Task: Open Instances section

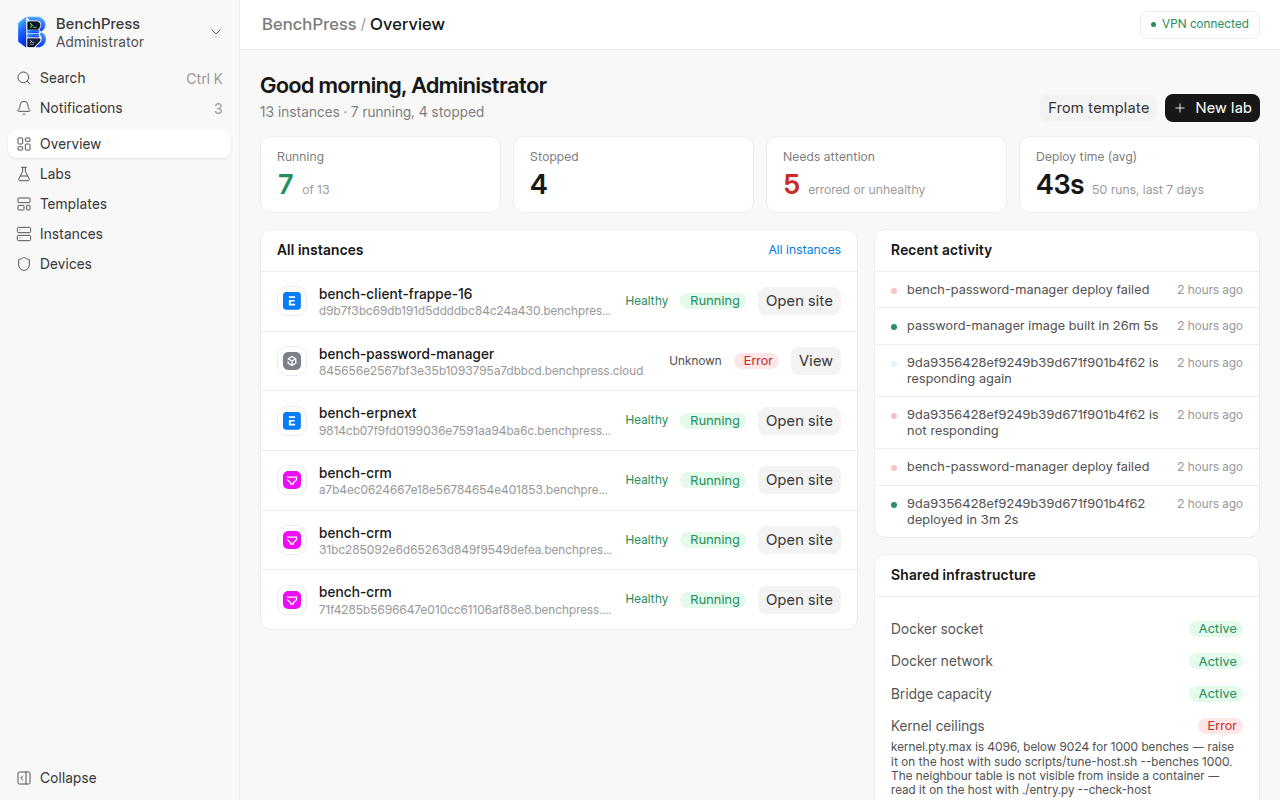Action: tap(120, 234)
